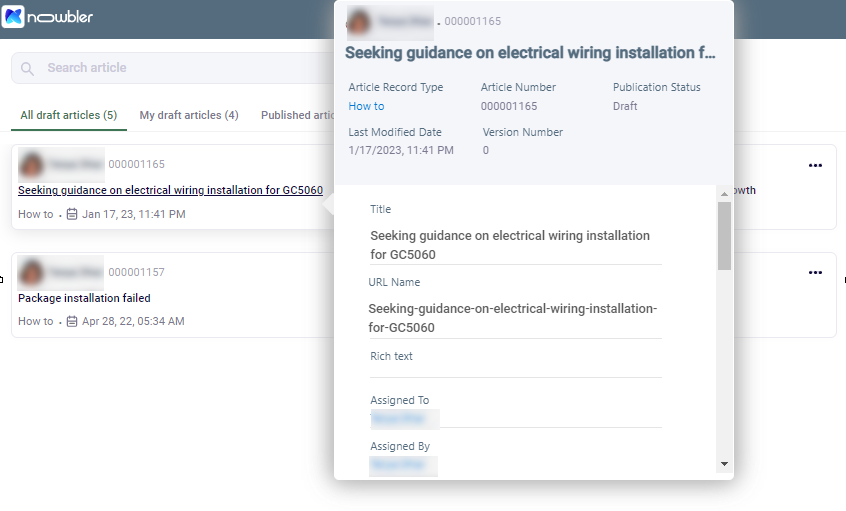The width and height of the screenshot is (846, 511).
Task: Click the 'How to' record type link
Action: tap(366, 106)
